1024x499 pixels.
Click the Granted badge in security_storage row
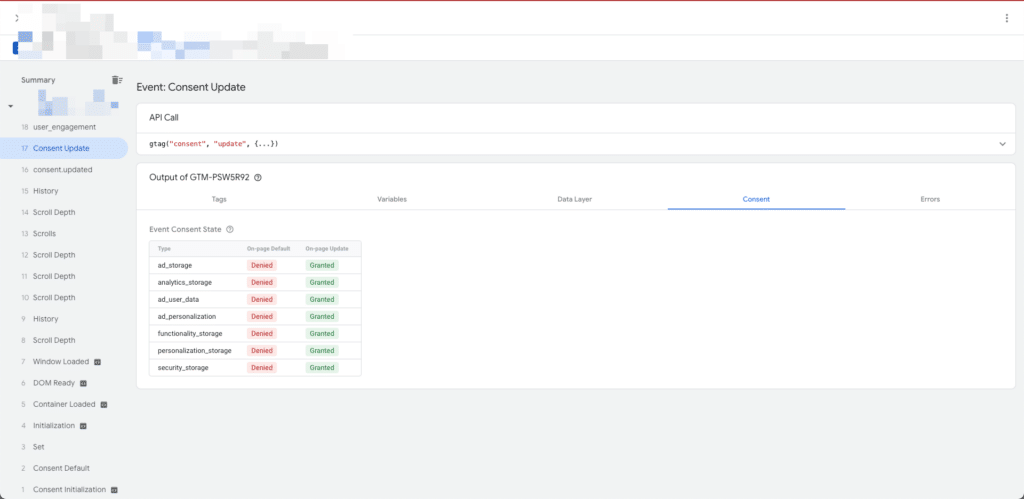(x=322, y=368)
